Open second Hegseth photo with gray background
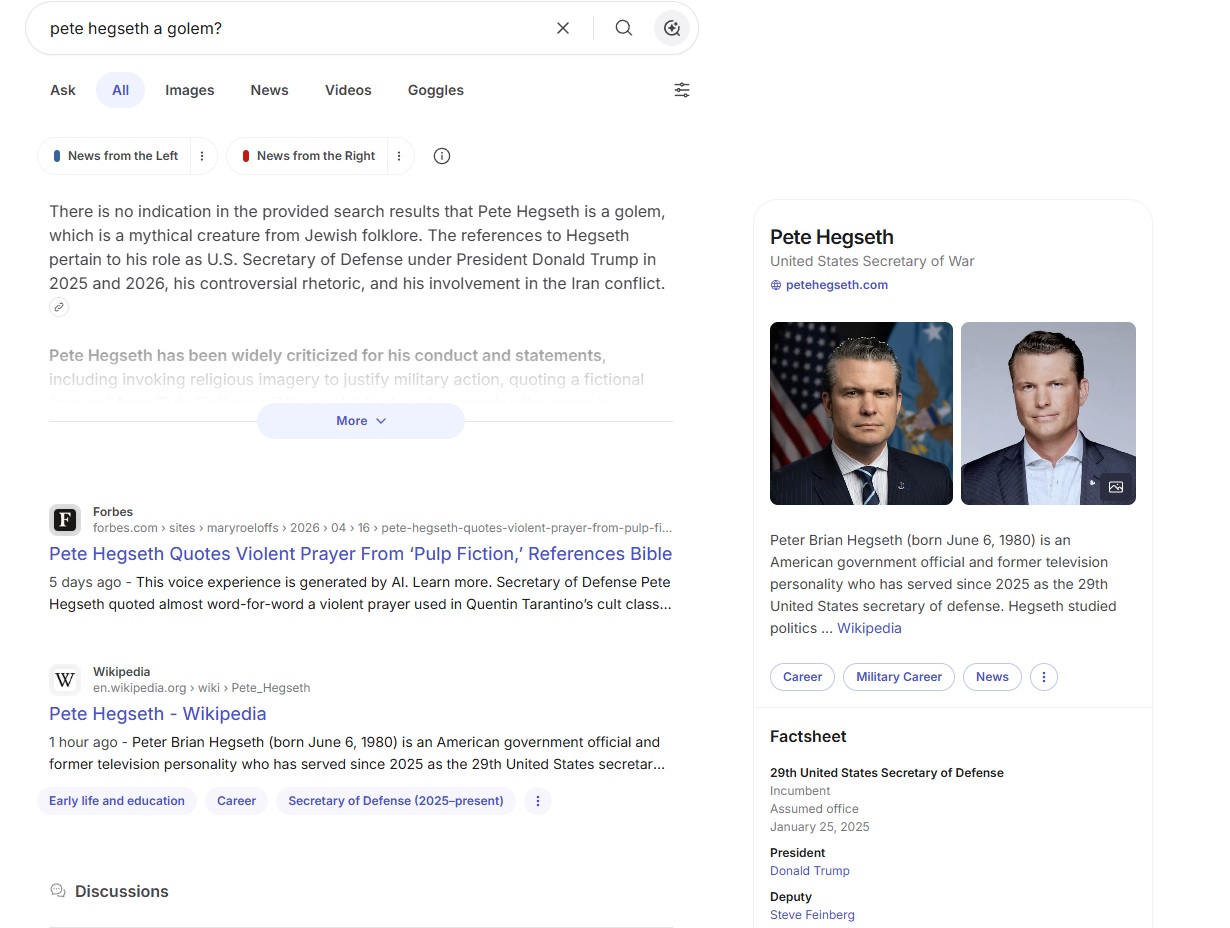 pos(1048,413)
